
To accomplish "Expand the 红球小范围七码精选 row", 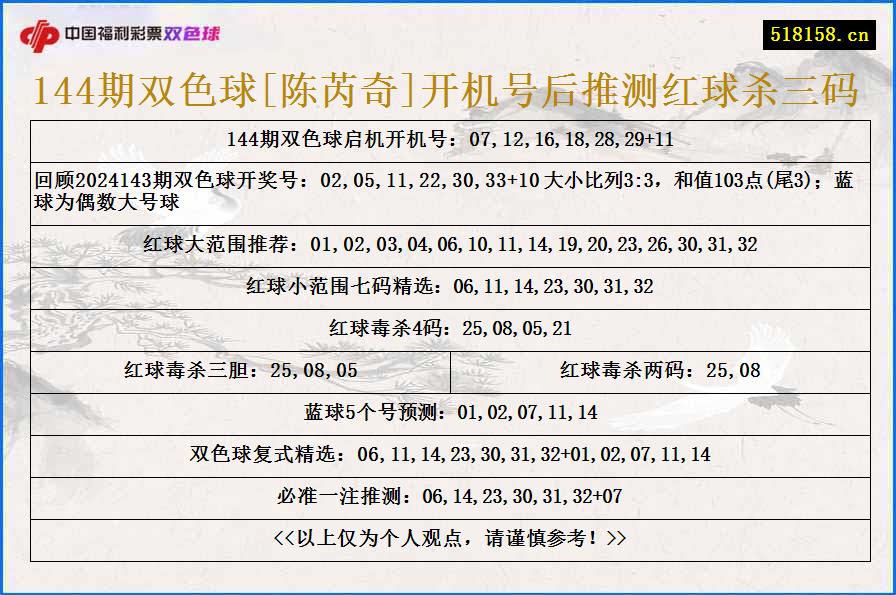I will coord(448,286).
